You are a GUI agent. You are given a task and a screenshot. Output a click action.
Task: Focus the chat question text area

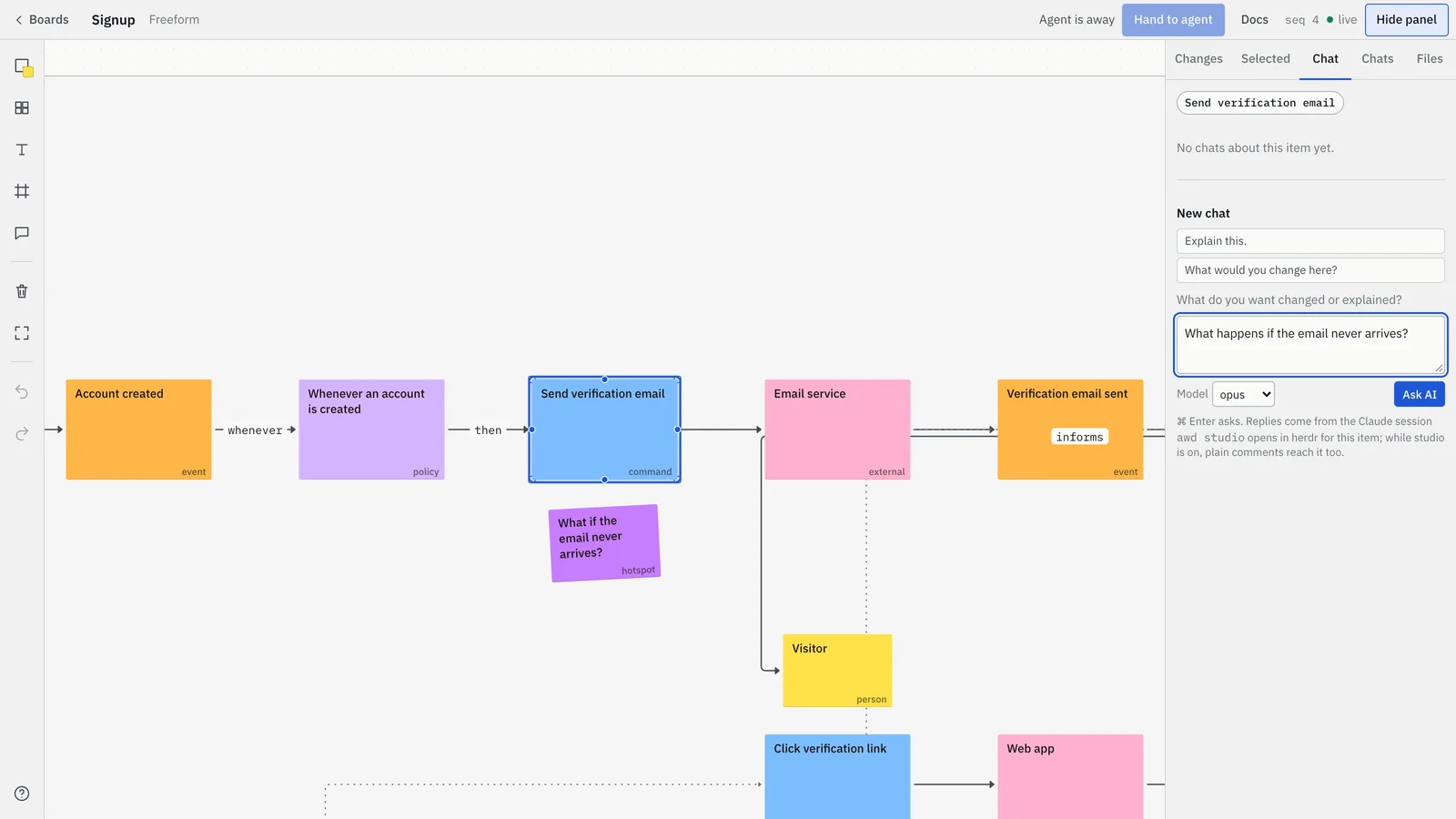(x=1310, y=345)
